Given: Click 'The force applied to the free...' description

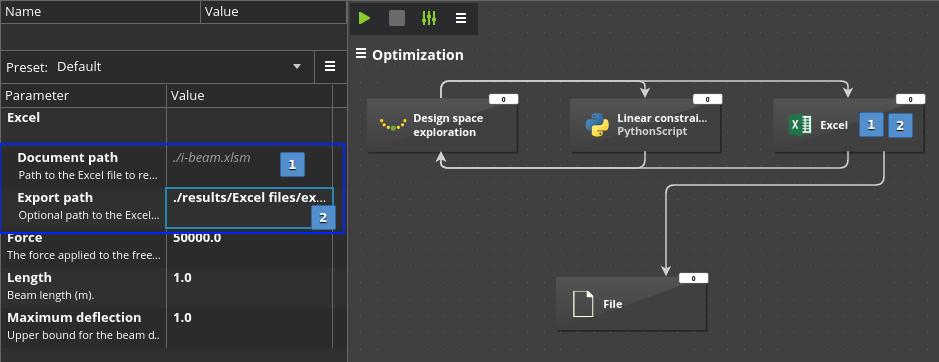Looking at the screenshot, I should click(84, 255).
